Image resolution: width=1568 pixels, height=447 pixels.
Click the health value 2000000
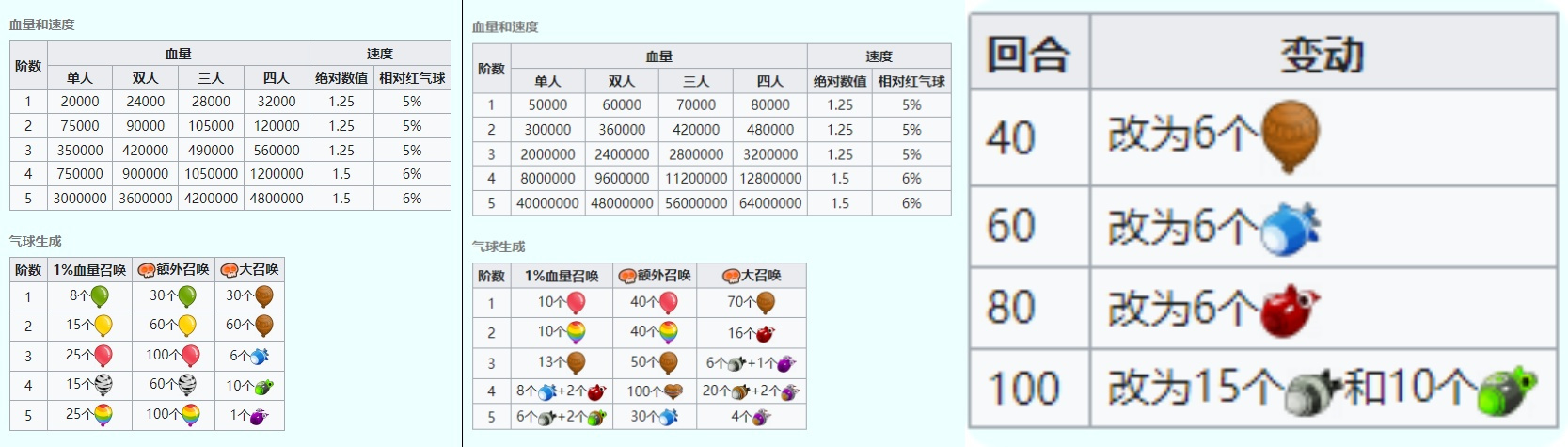pyautogui.click(x=547, y=154)
